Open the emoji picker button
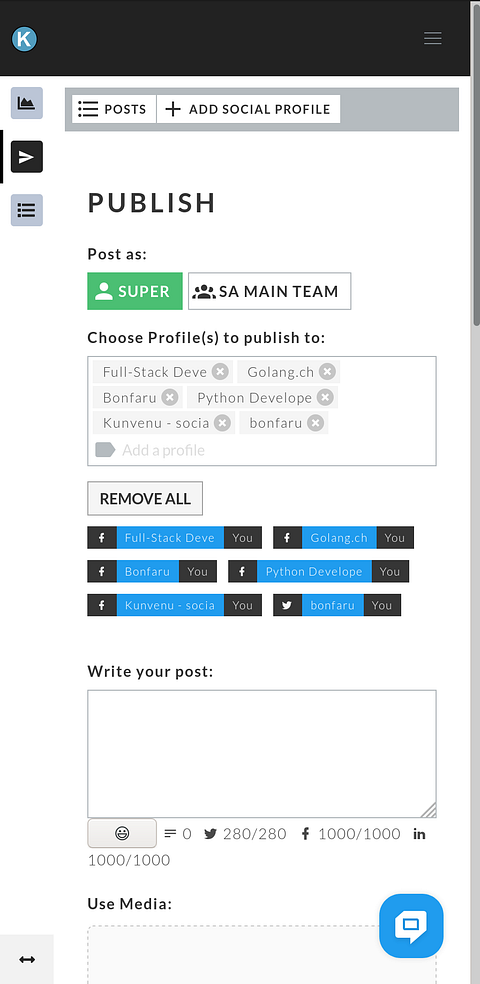Image resolution: width=480 pixels, height=984 pixels. 122,833
